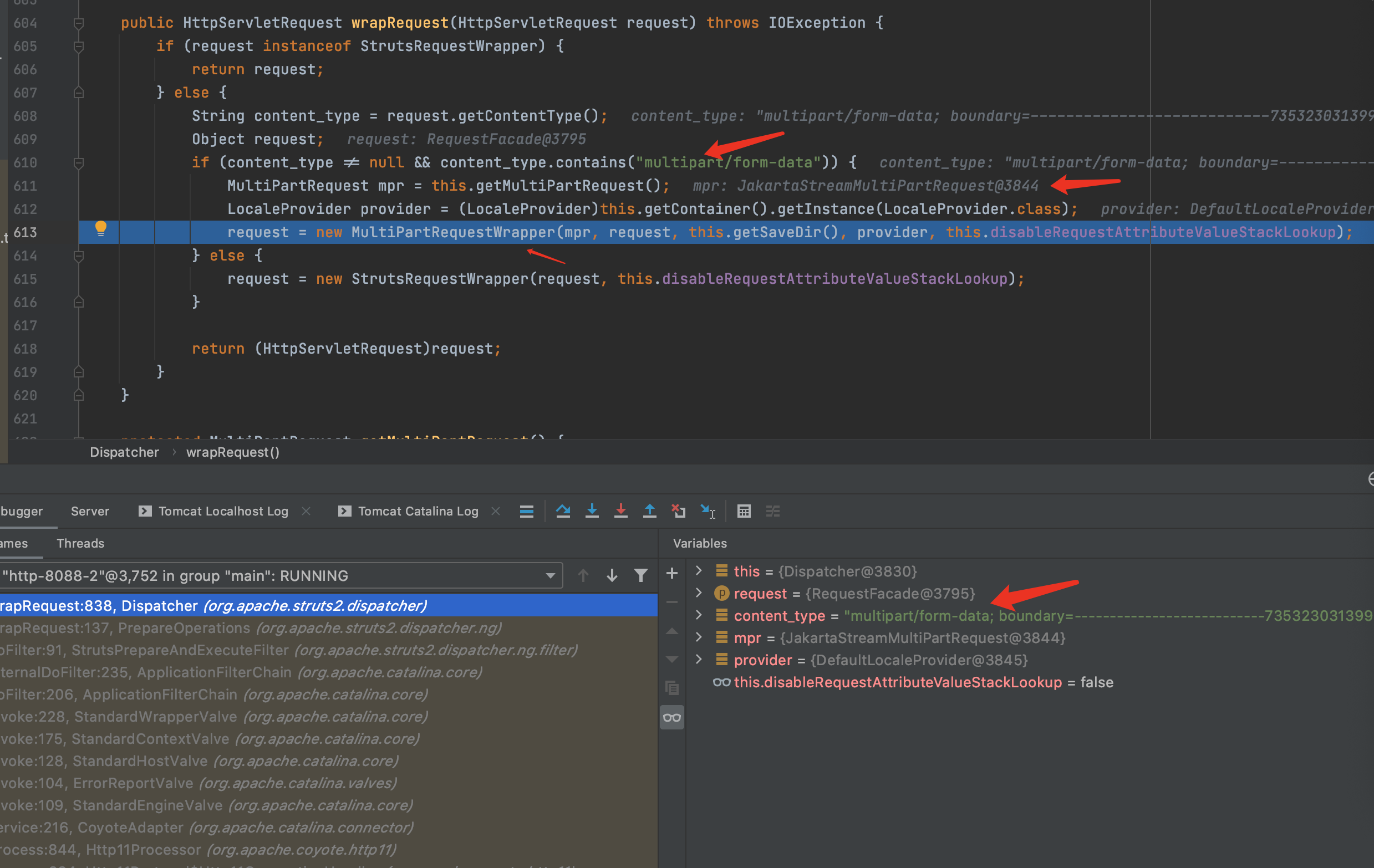The height and width of the screenshot is (868, 1374).
Task: Click the Trace Current Stream Chain icon
Action: click(x=772, y=511)
